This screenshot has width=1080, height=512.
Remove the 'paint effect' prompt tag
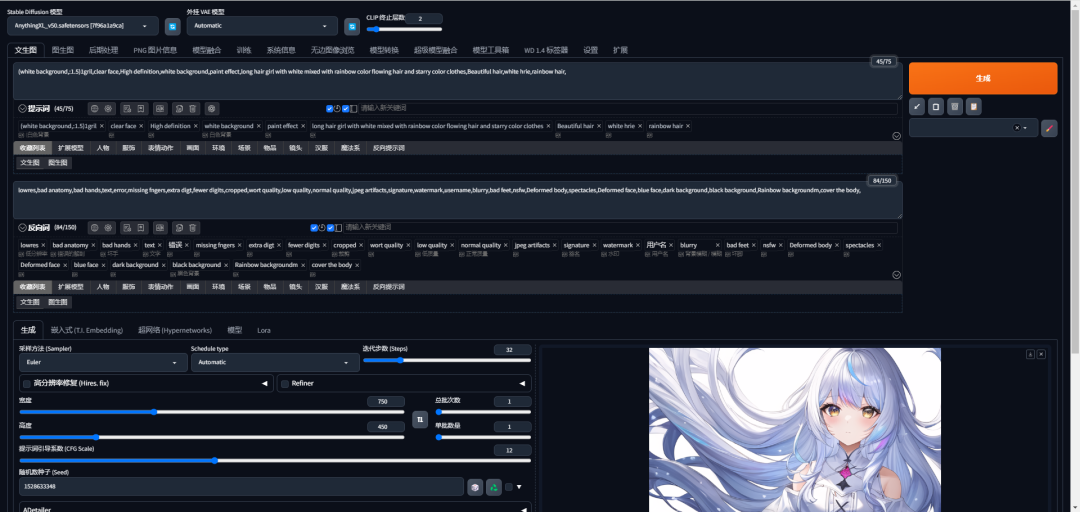click(303, 126)
